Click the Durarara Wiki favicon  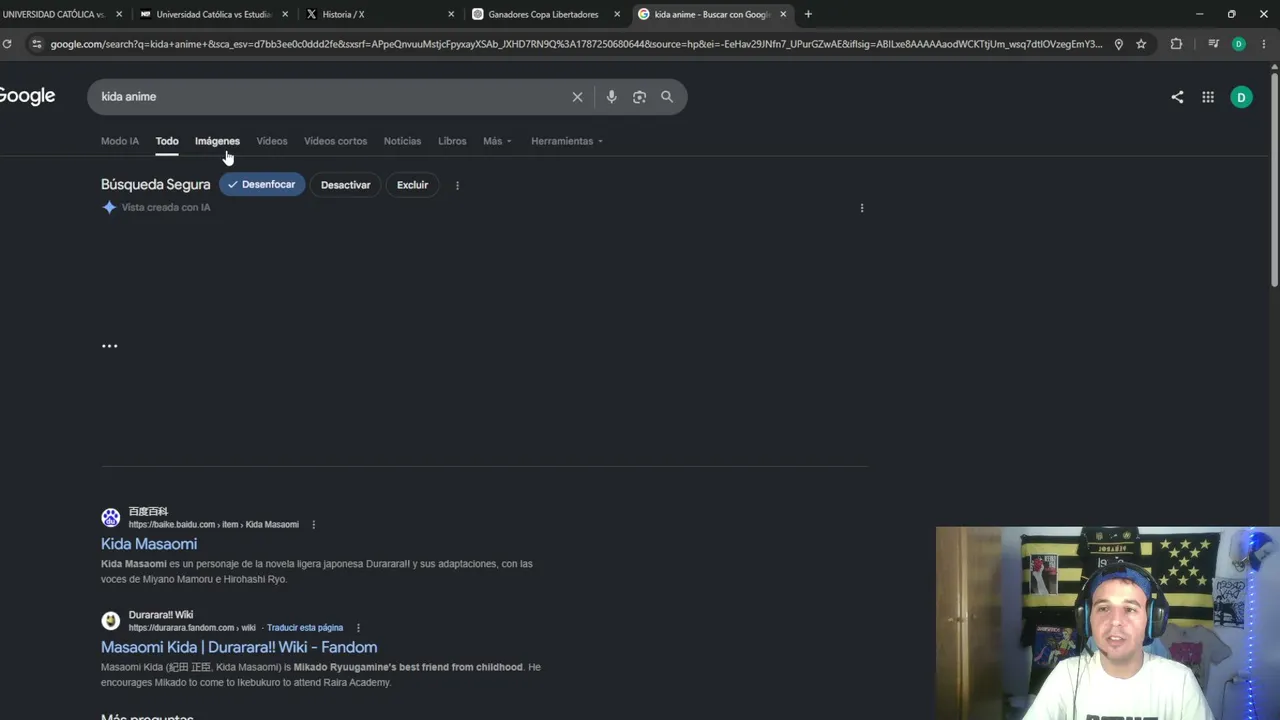[110, 621]
